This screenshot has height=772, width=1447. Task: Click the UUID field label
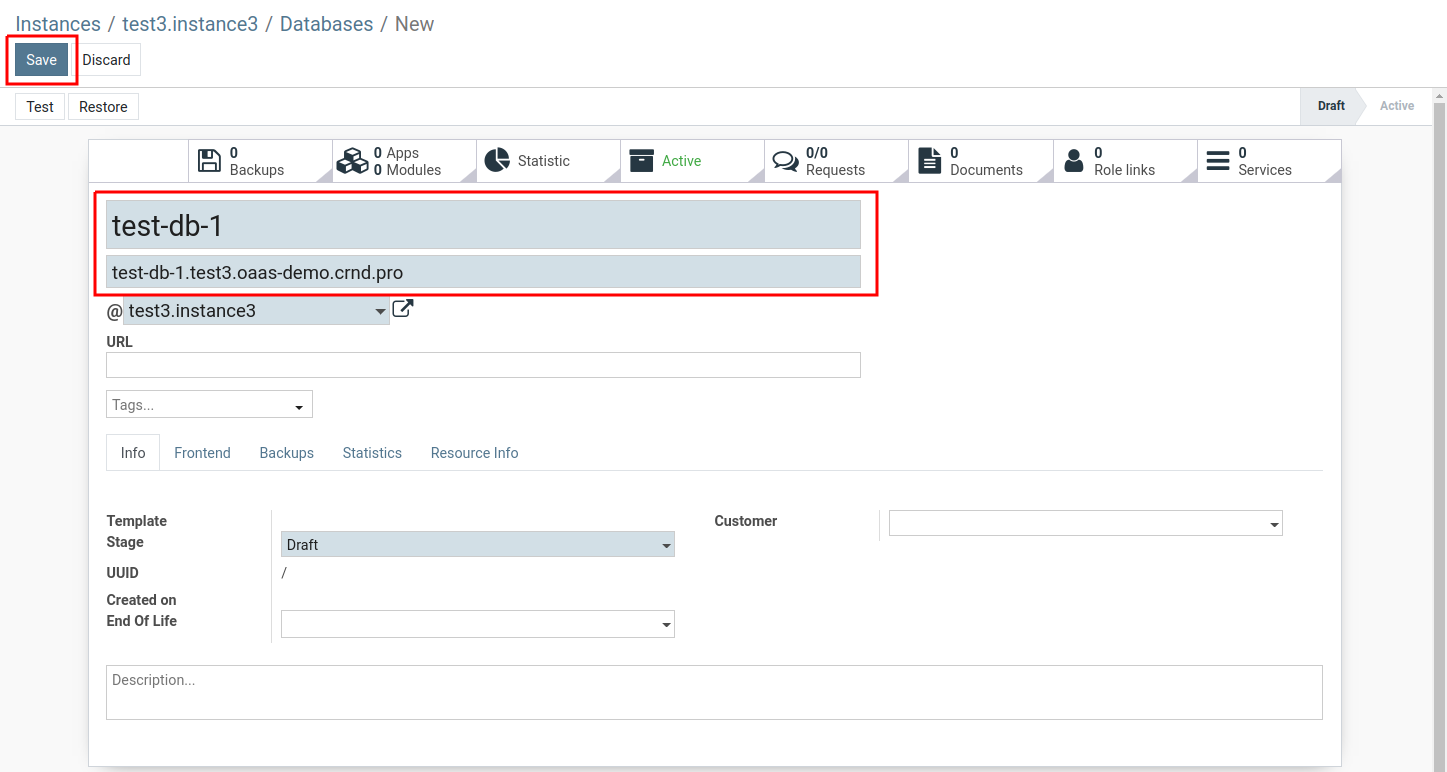123,573
